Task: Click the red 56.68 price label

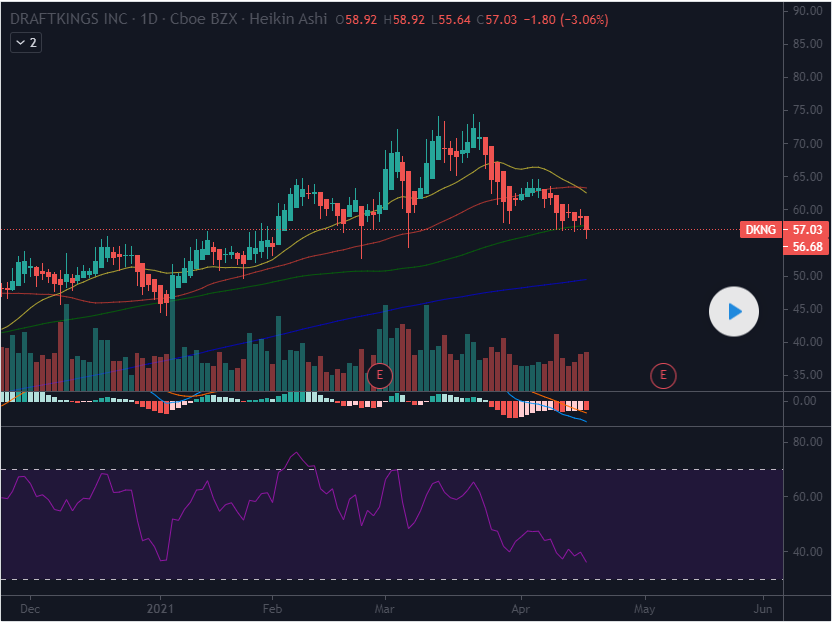Action: 805,246
